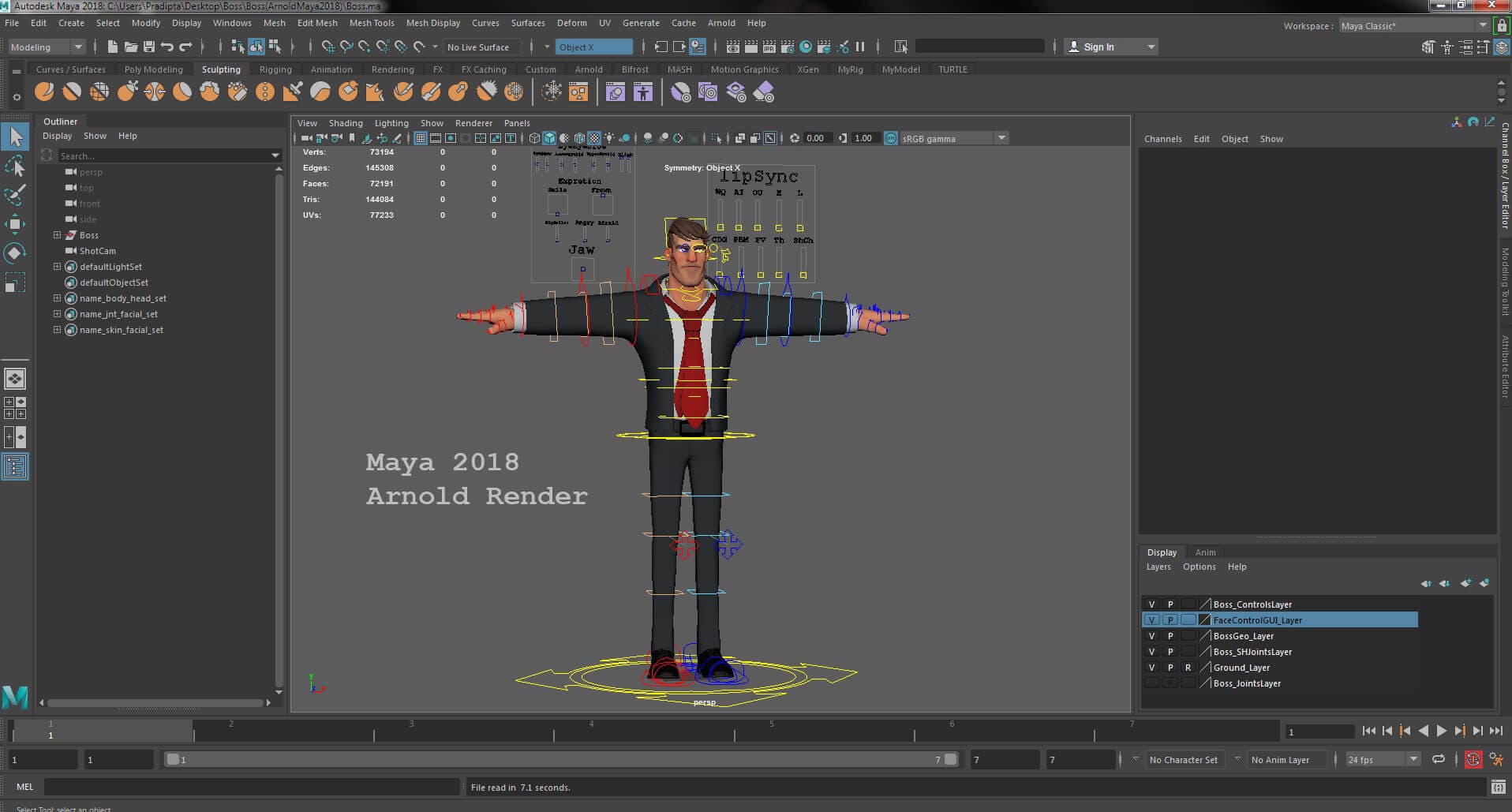Open the 24 fps frame rate dropdown
1512x812 pixels.
coord(1383,759)
